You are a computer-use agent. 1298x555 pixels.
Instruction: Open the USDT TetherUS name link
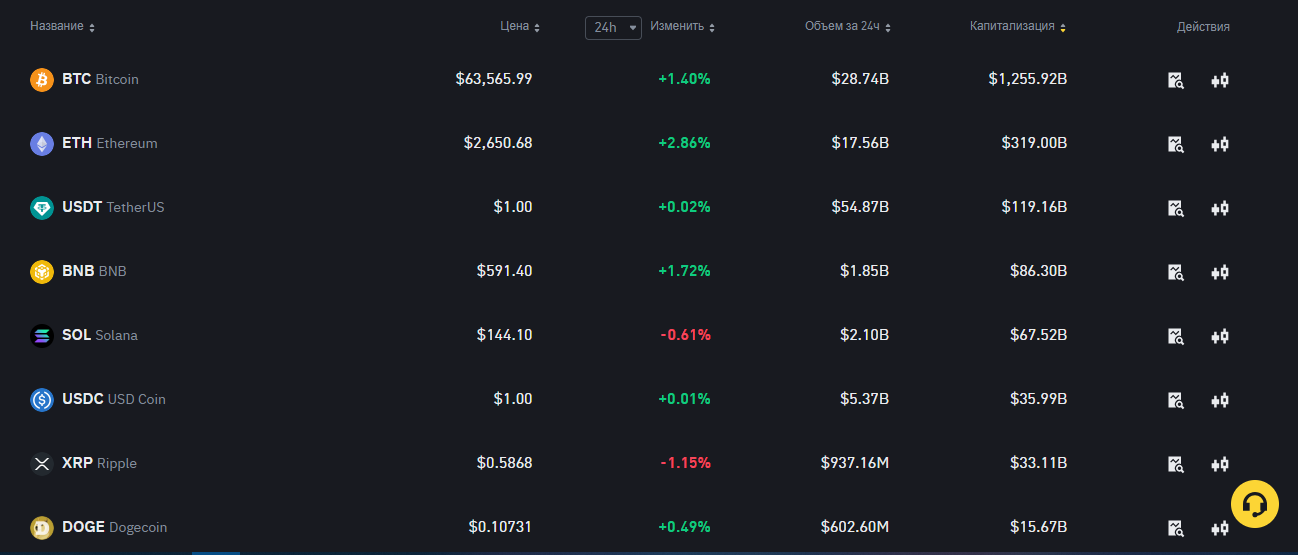113,207
